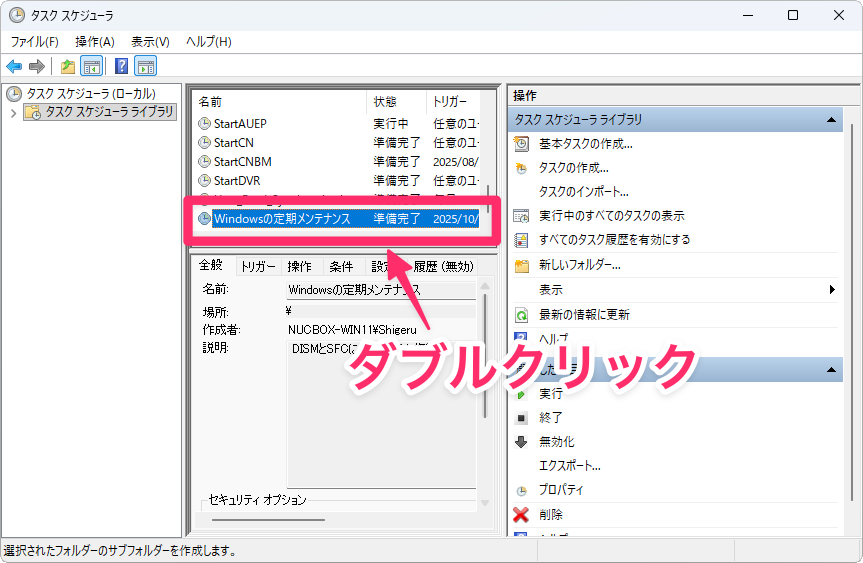Disable the task via 無効化
Viewport: 863px width, 563px height.
point(556,442)
